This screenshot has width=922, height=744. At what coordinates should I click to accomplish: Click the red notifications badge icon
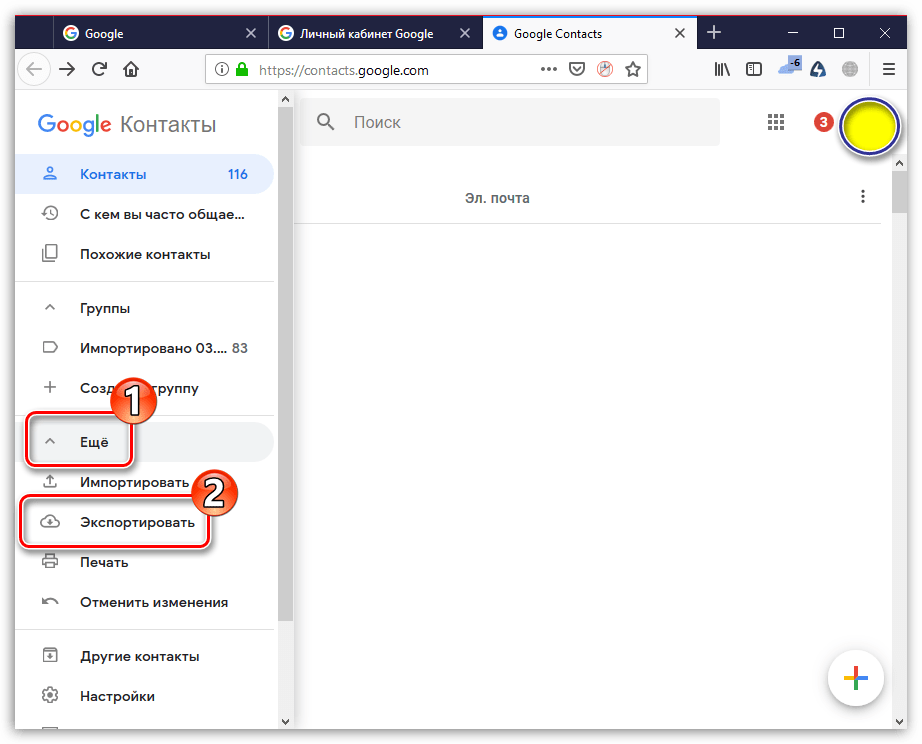[823, 122]
